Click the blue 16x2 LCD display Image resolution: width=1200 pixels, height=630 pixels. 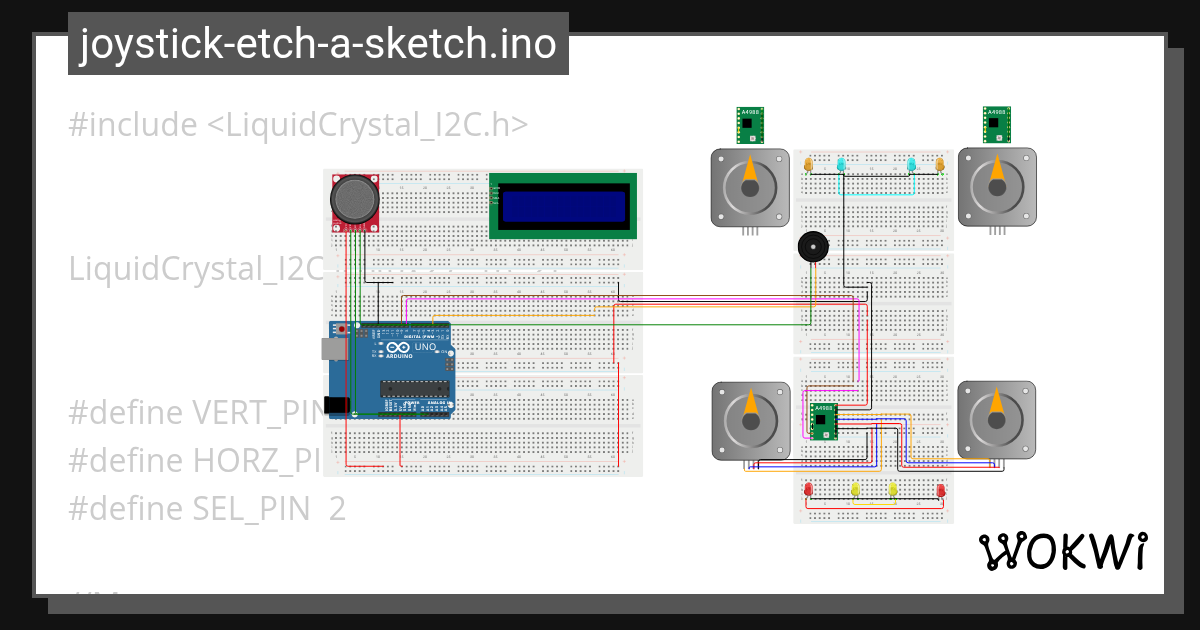[562, 205]
